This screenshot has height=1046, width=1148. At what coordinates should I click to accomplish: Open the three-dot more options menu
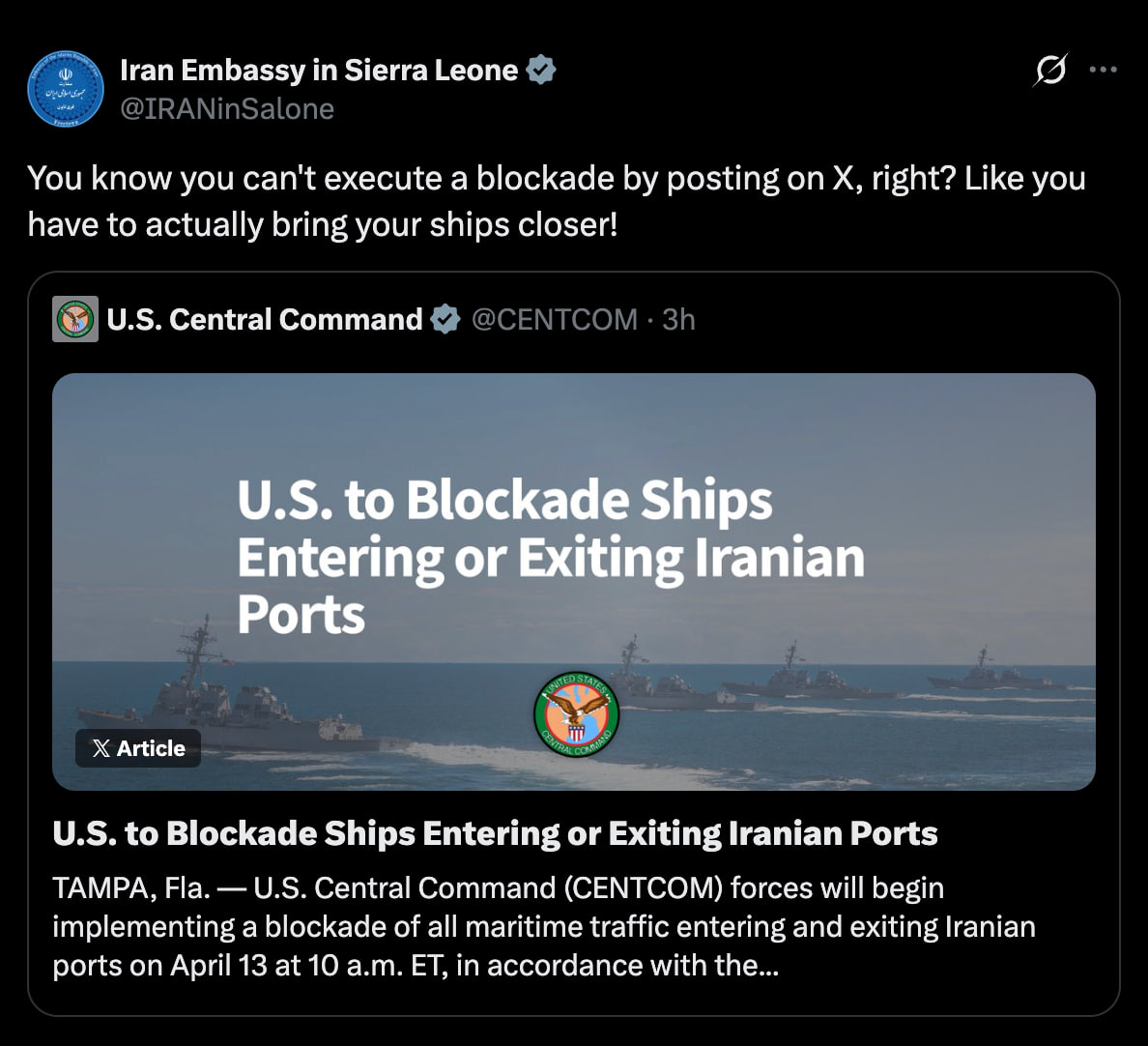1103,70
